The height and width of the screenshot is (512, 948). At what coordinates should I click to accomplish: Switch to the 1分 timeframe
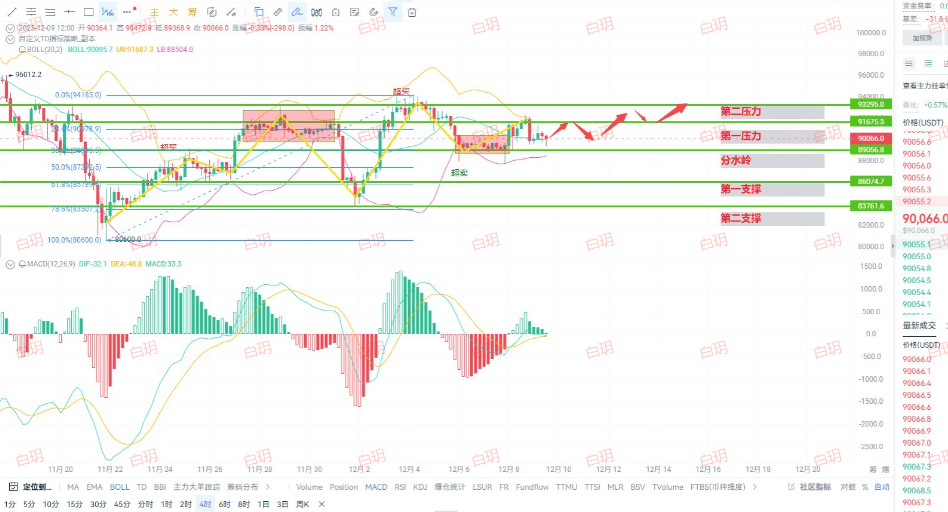point(10,504)
